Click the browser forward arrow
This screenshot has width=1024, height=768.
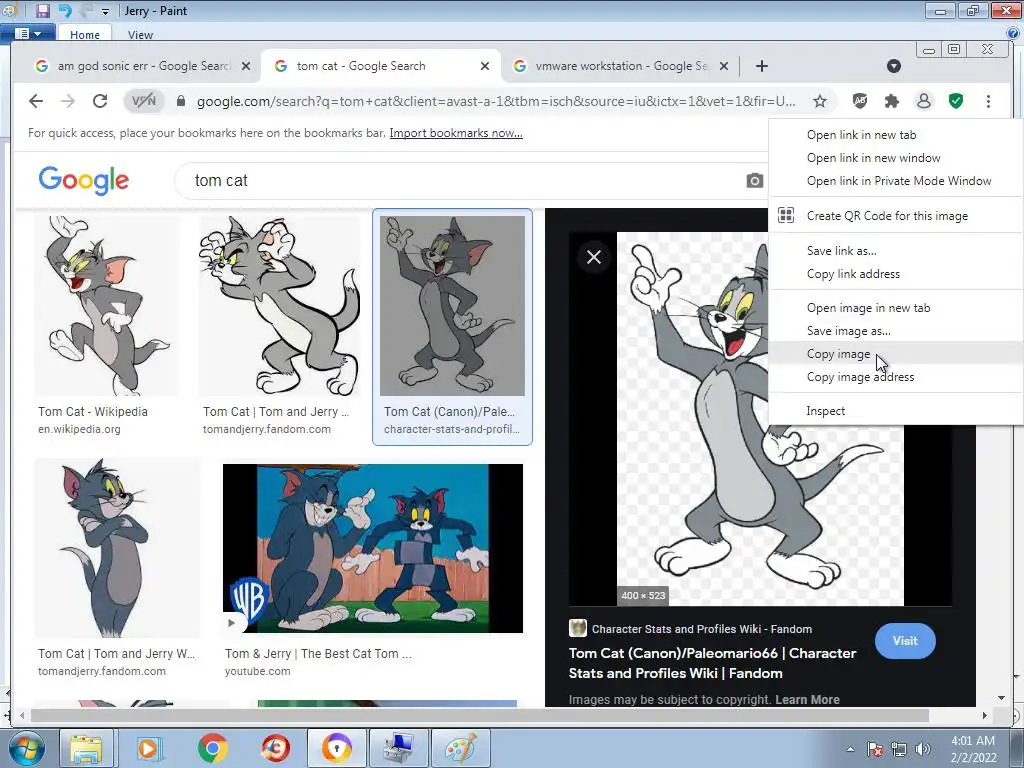[x=68, y=101]
